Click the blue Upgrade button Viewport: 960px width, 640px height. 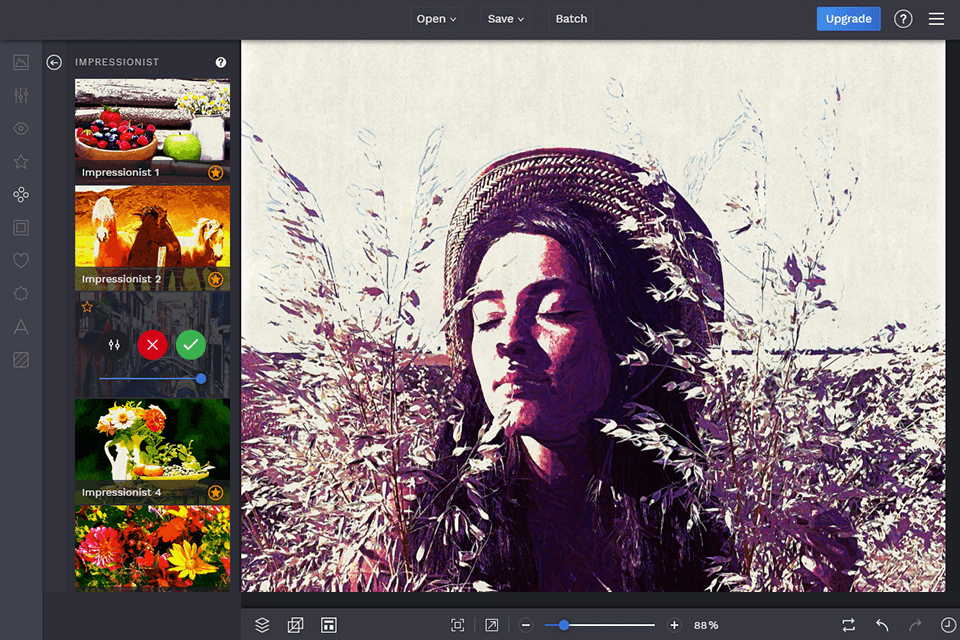coord(848,19)
